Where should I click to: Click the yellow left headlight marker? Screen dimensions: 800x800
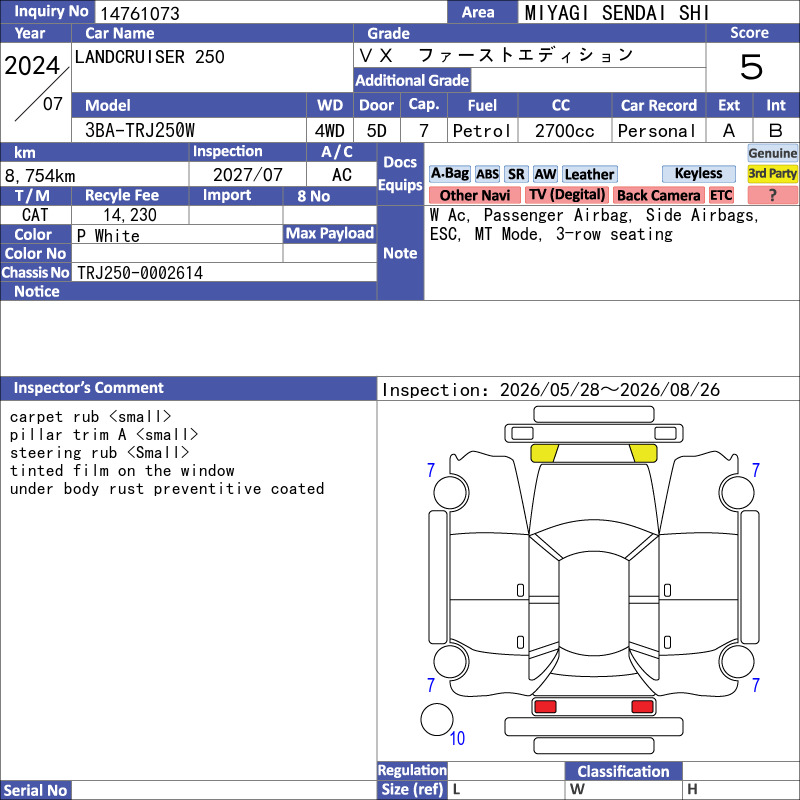click(544, 453)
